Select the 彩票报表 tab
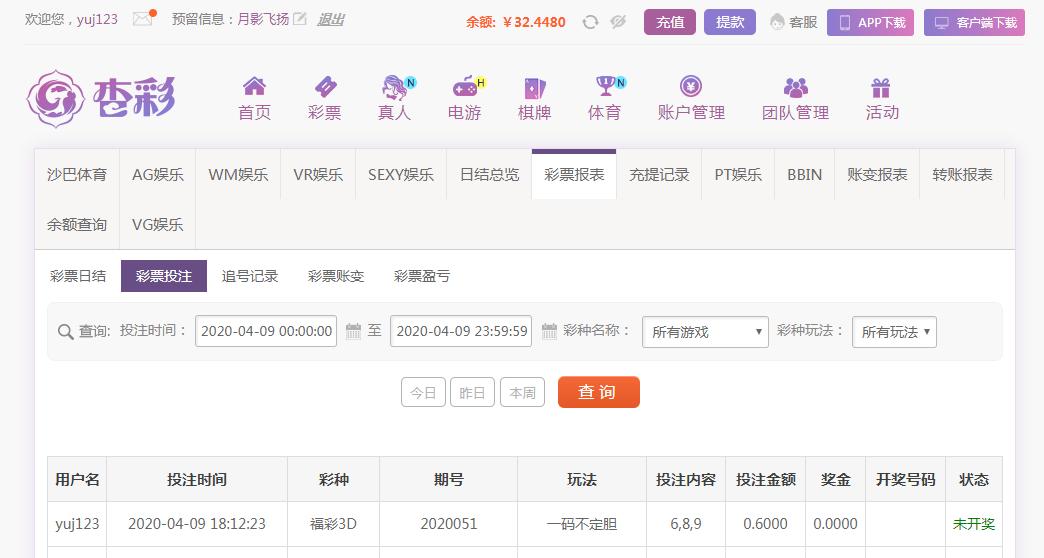The image size is (1044, 558). (574, 174)
